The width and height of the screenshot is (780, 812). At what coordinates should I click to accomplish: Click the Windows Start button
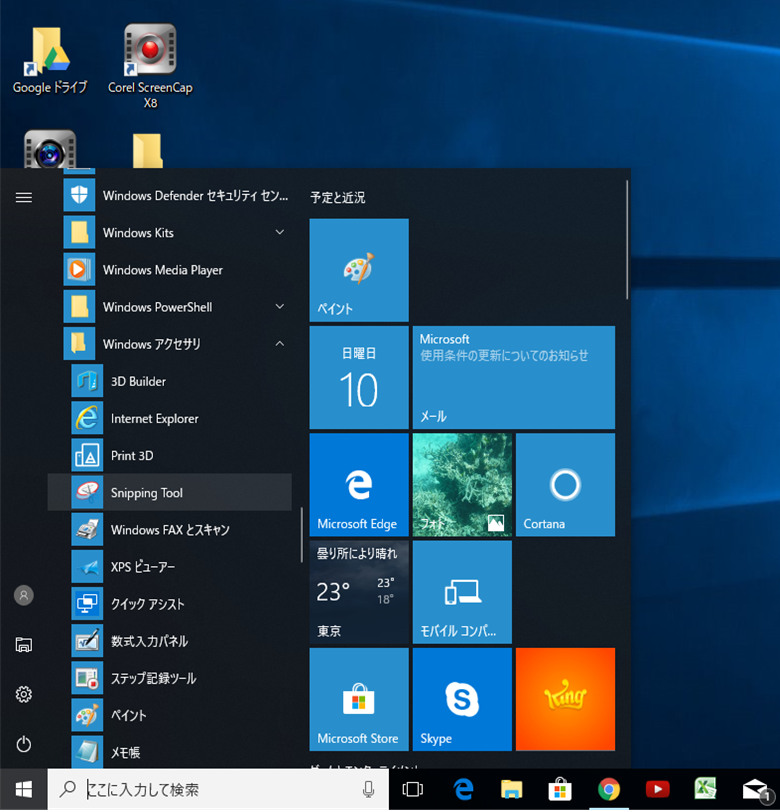click(24, 789)
